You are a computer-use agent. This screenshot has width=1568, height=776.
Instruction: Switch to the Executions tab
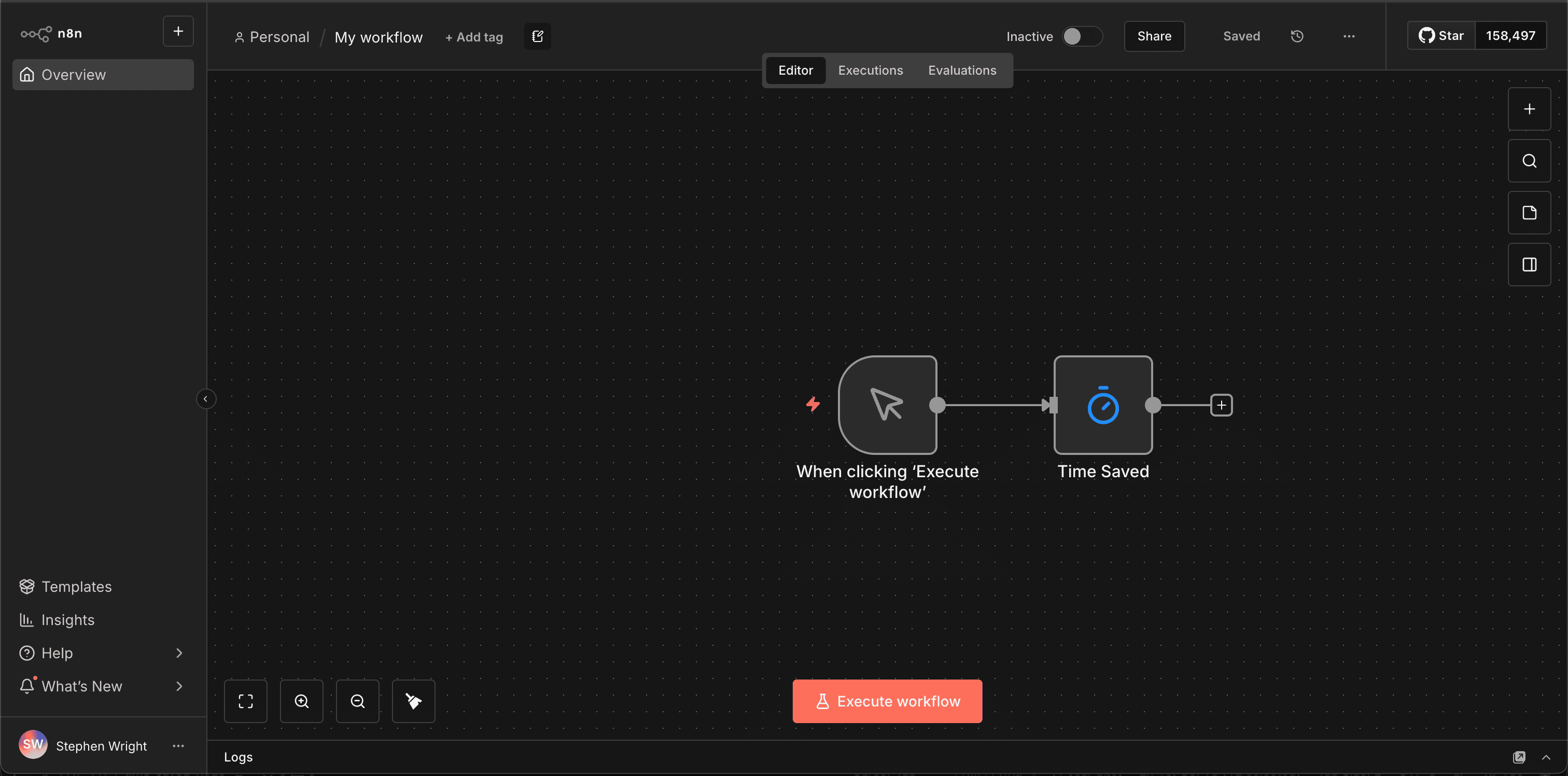[870, 70]
